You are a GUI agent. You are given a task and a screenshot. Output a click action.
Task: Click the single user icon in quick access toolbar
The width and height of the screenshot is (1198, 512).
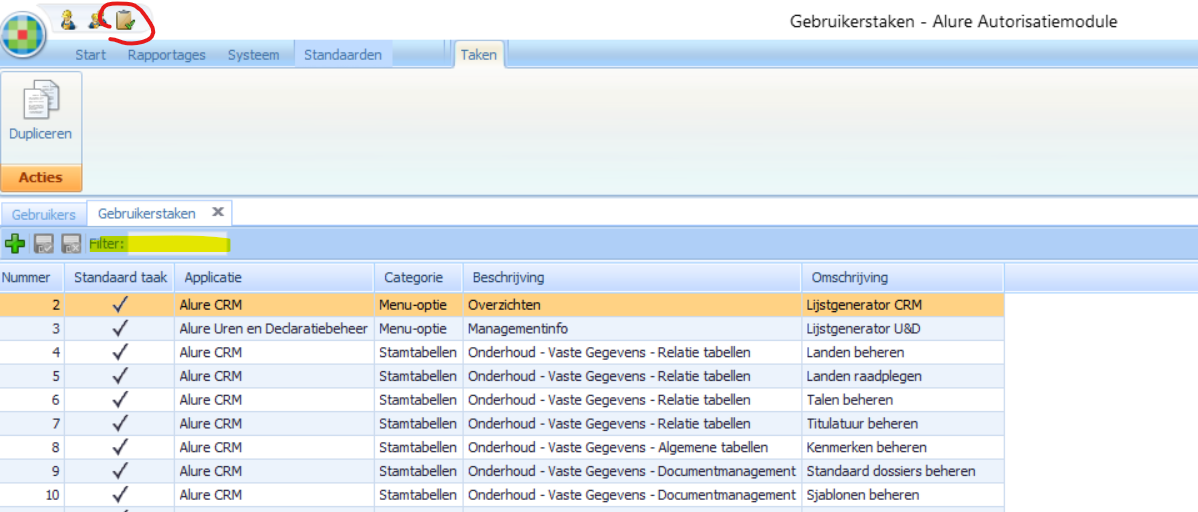[68, 19]
